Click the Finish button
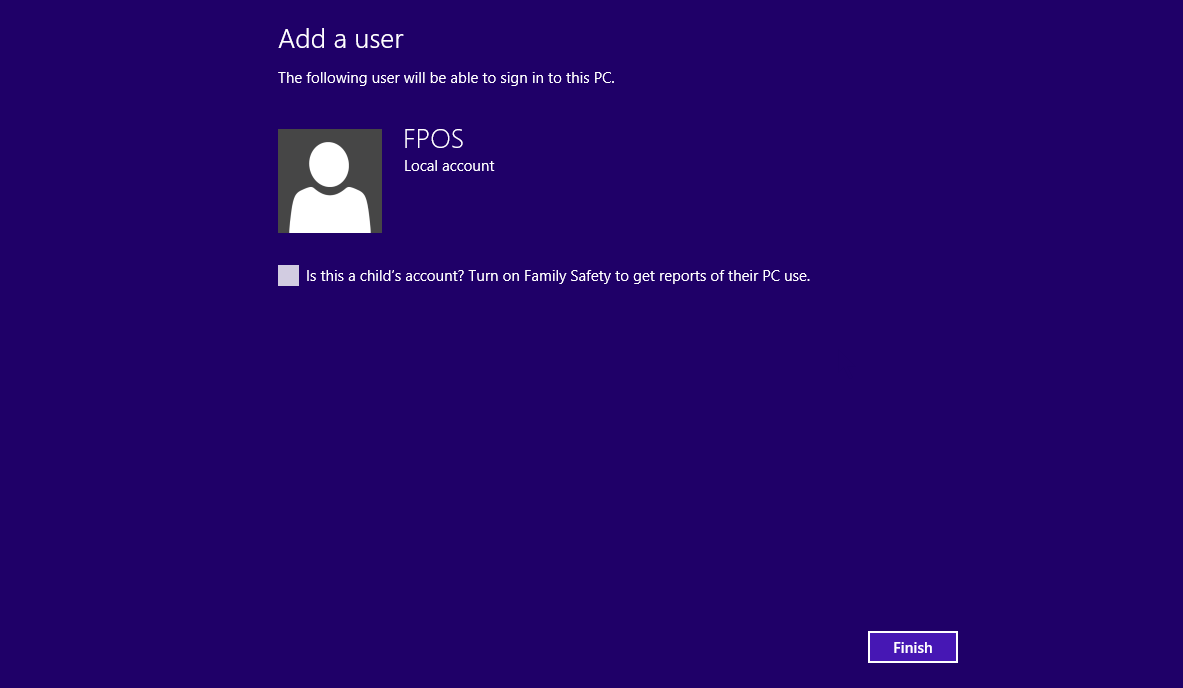The image size is (1183, 688). coord(912,647)
